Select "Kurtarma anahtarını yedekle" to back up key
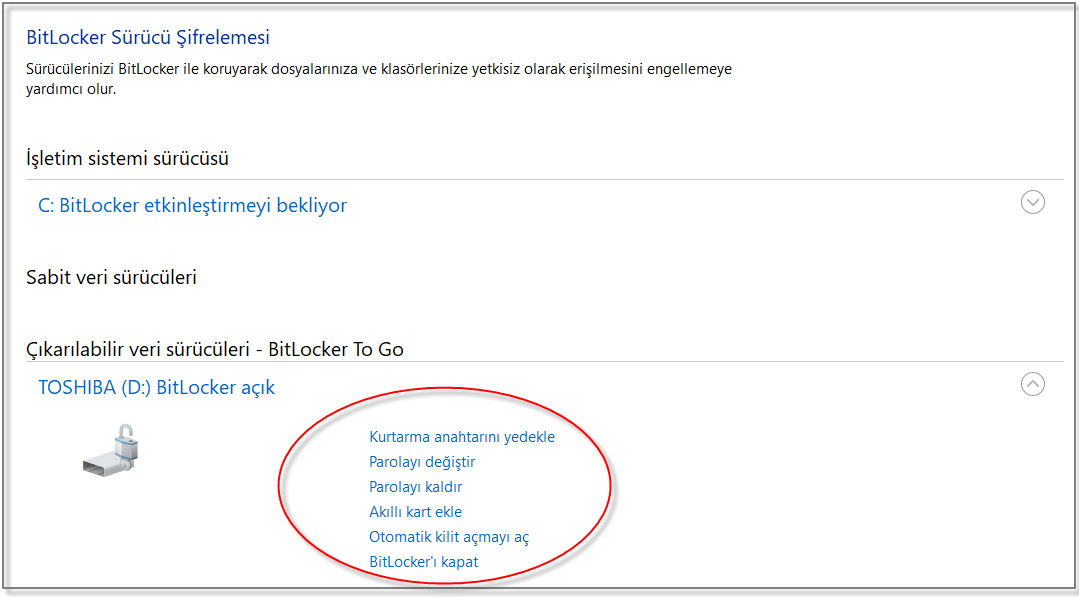This screenshot has height=597, width=1079. click(461, 437)
